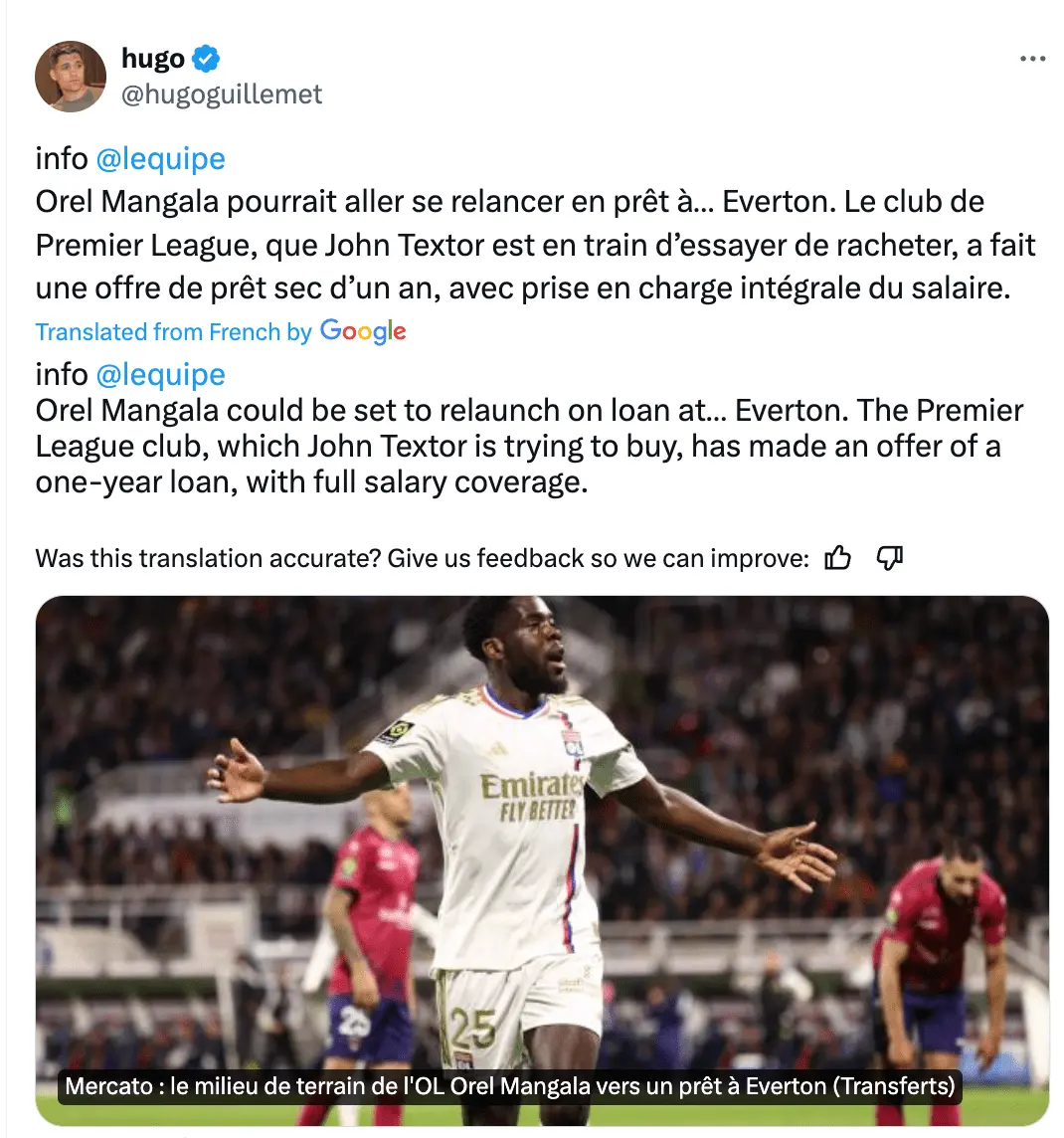
Task: Click the number 25 on the player's shorts
Action: (x=473, y=1027)
